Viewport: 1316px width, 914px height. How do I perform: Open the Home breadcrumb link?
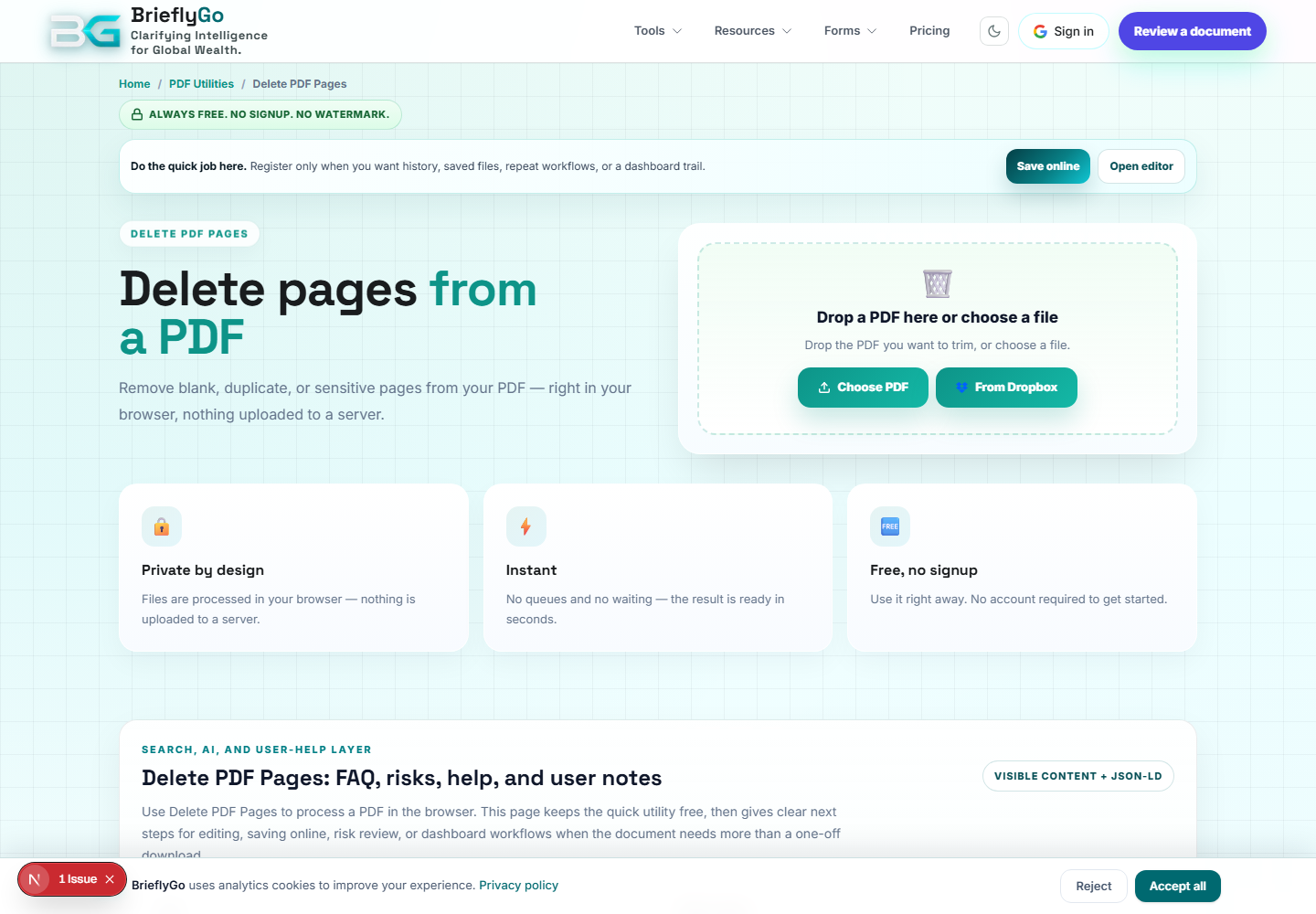pos(134,84)
